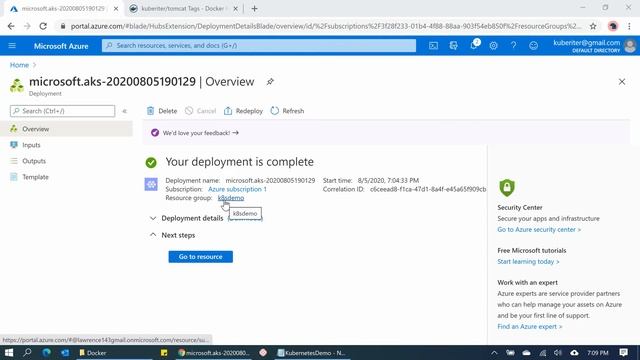Collapse the Next steps section

(x=172, y=235)
